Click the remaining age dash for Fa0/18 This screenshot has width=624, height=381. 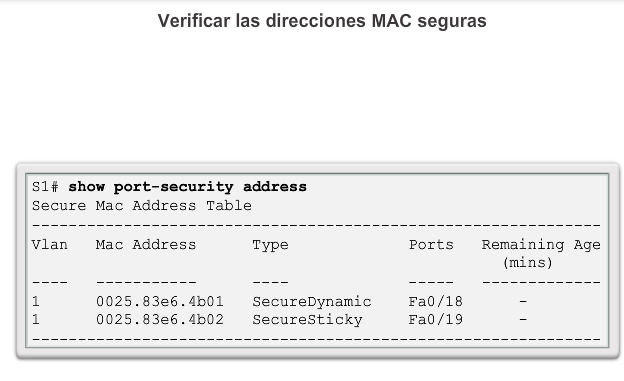pyautogui.click(x=523, y=302)
